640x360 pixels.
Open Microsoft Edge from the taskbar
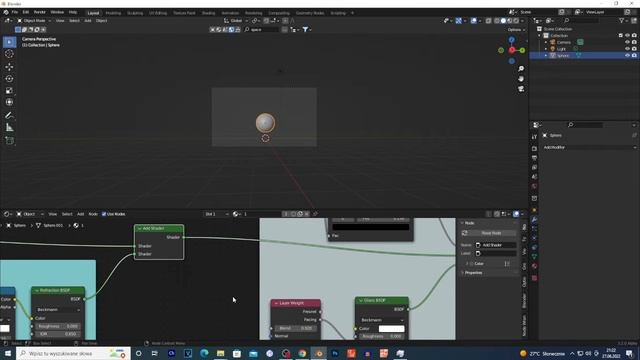[x=204, y=353]
